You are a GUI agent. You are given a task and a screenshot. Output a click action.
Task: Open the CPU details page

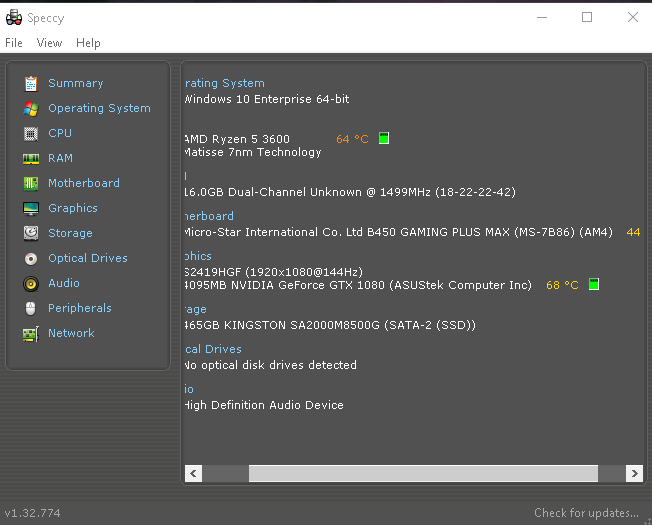pos(60,133)
